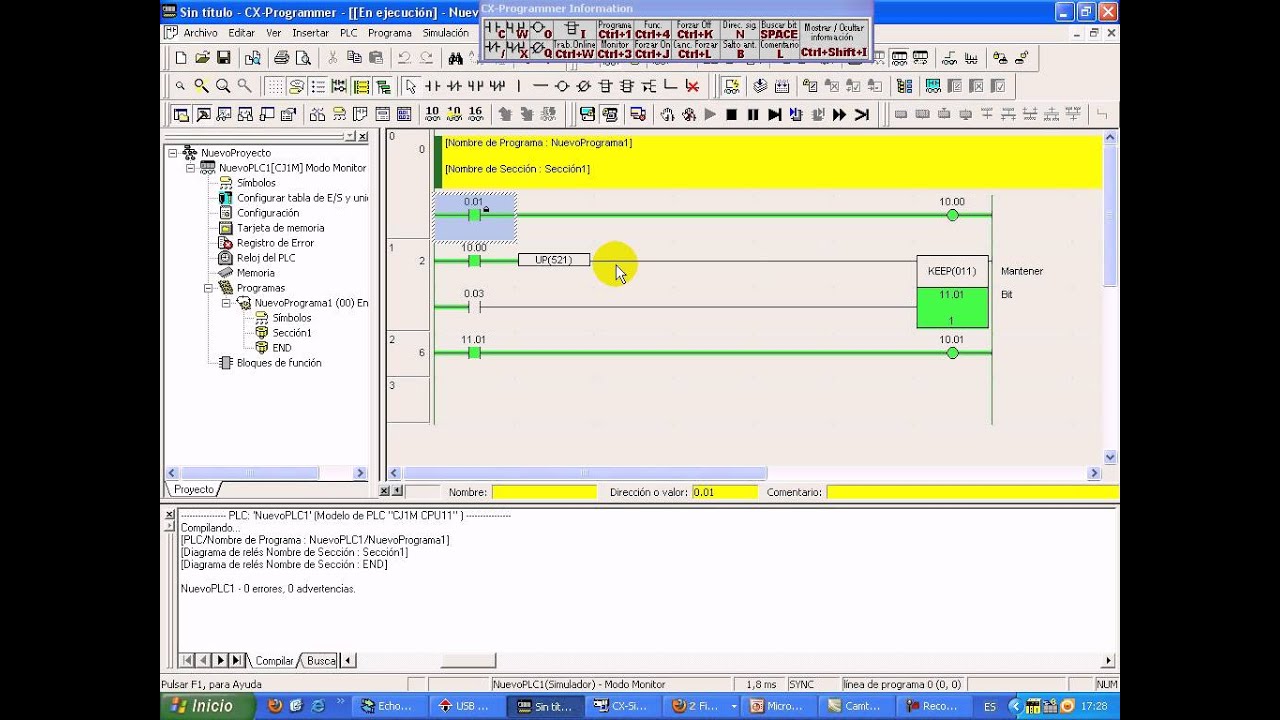The image size is (1280, 720).
Task: Toggle the grid display icon
Action: pyautogui.click(x=274, y=86)
